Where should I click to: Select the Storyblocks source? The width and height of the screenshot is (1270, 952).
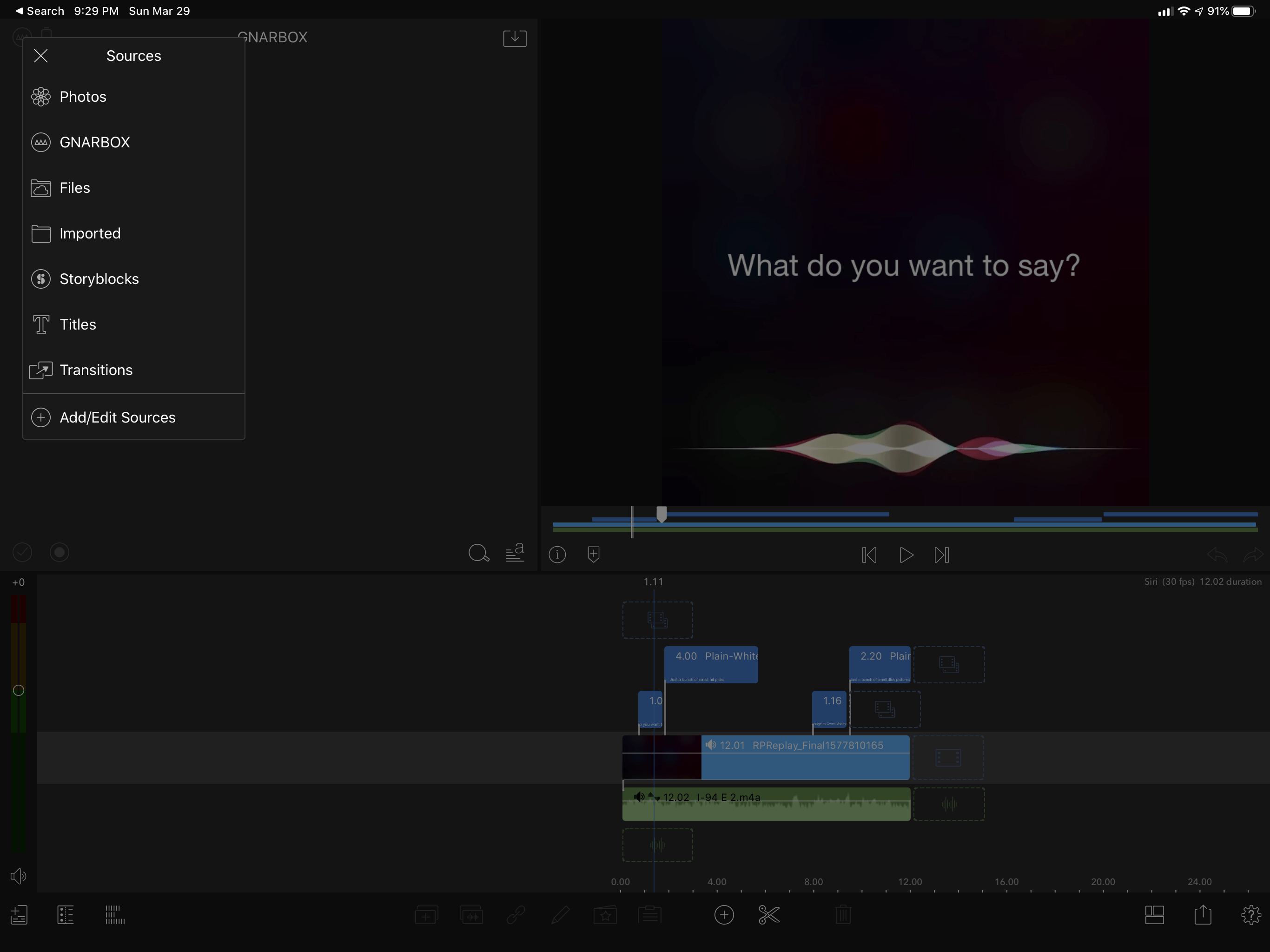pyautogui.click(x=134, y=279)
